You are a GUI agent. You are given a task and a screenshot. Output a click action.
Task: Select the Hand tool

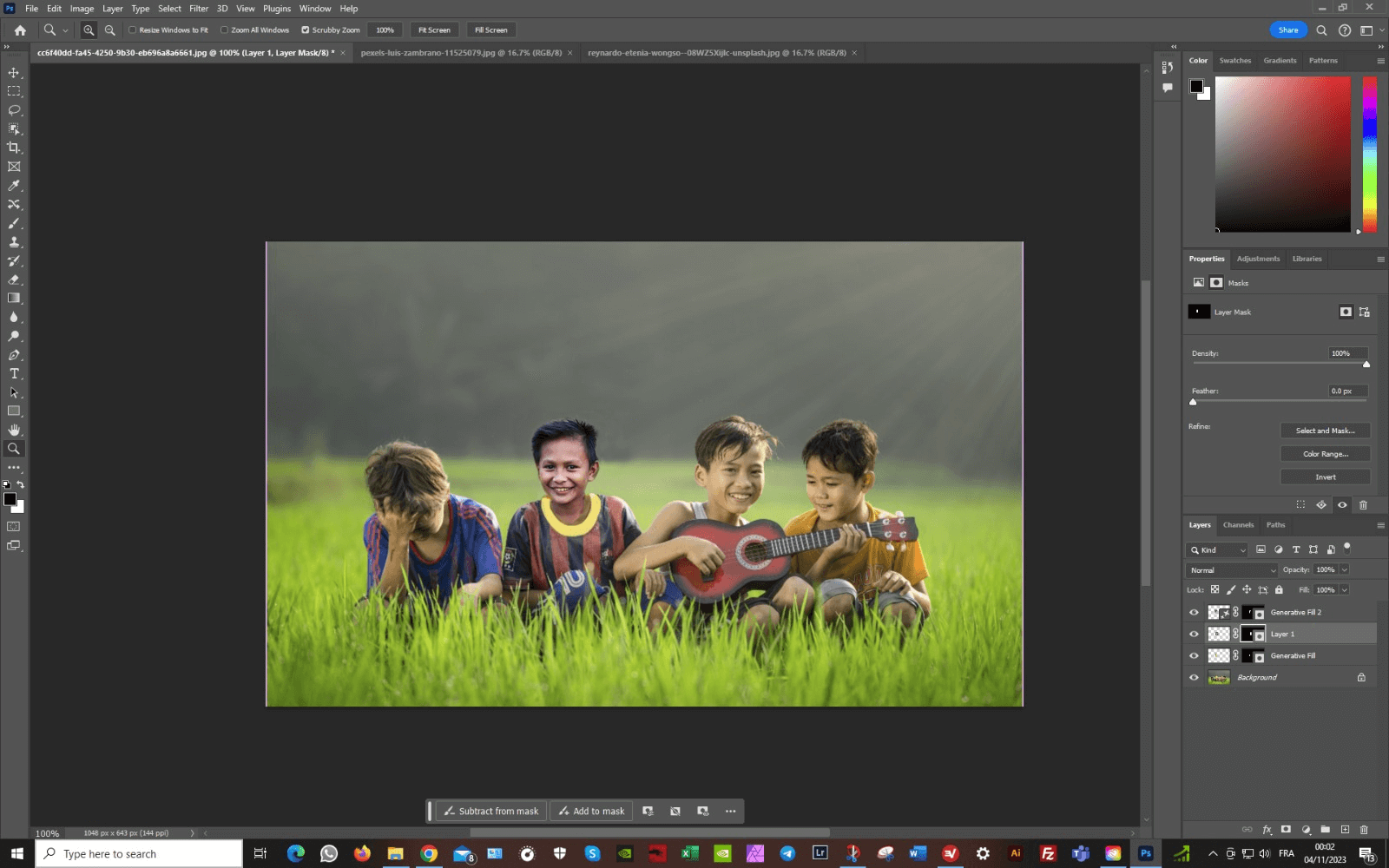[14, 431]
